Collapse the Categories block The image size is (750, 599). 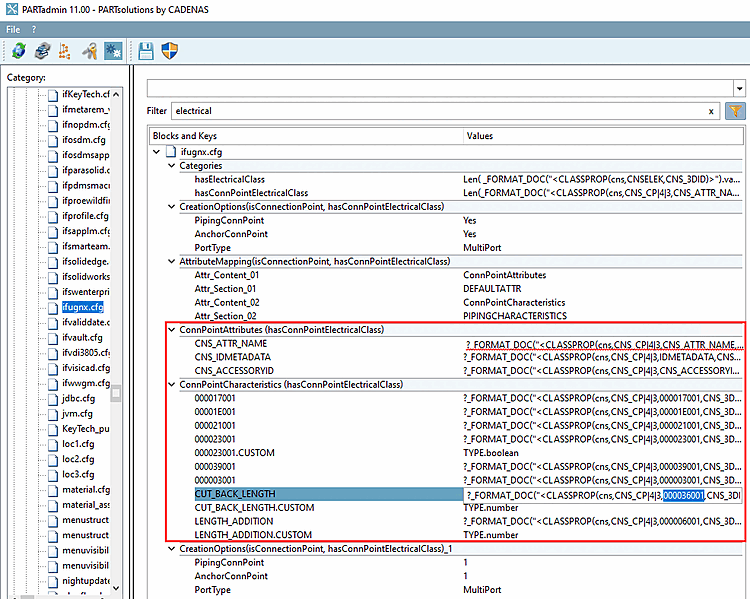click(171, 165)
